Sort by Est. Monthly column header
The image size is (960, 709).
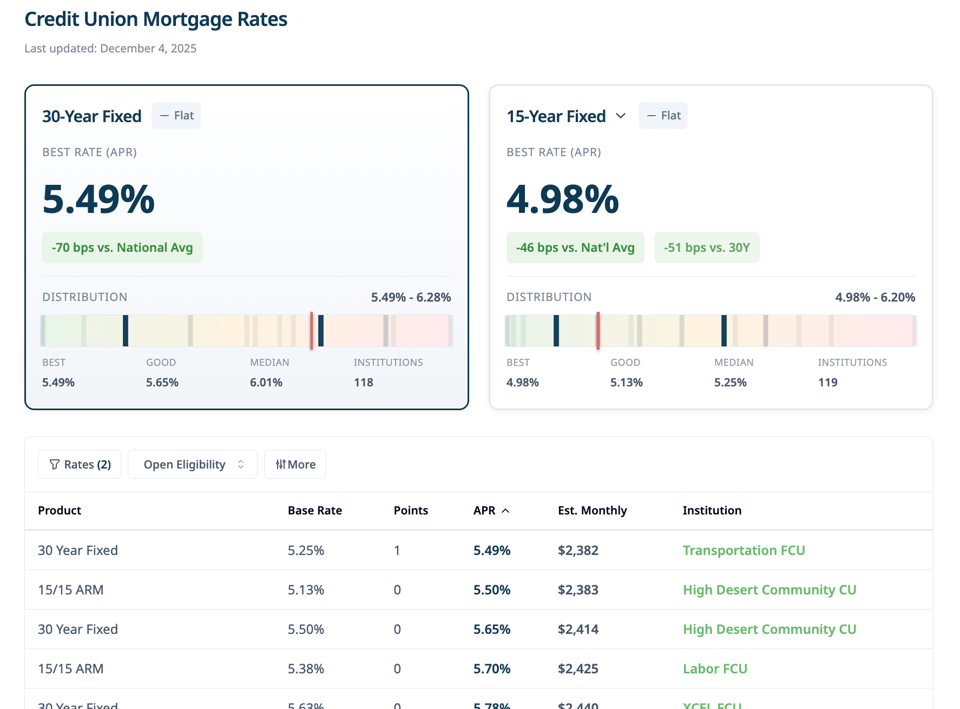point(592,510)
